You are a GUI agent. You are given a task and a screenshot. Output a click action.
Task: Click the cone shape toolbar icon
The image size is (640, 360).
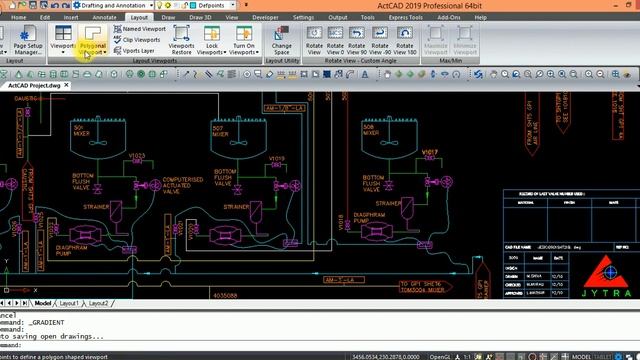pyautogui.click(x=19, y=74)
